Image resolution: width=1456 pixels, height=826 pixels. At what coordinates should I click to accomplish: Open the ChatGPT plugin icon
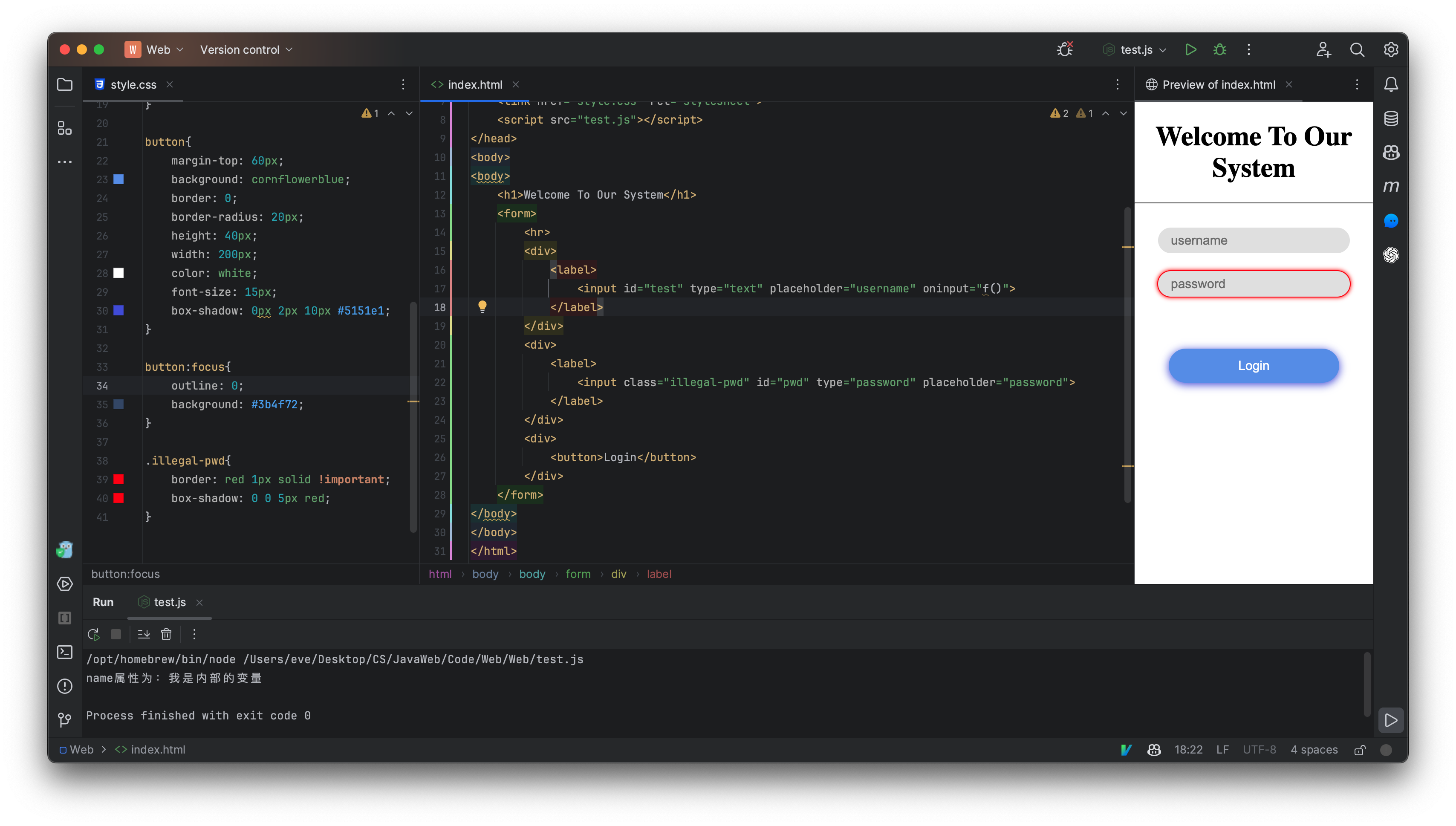tap(1391, 255)
